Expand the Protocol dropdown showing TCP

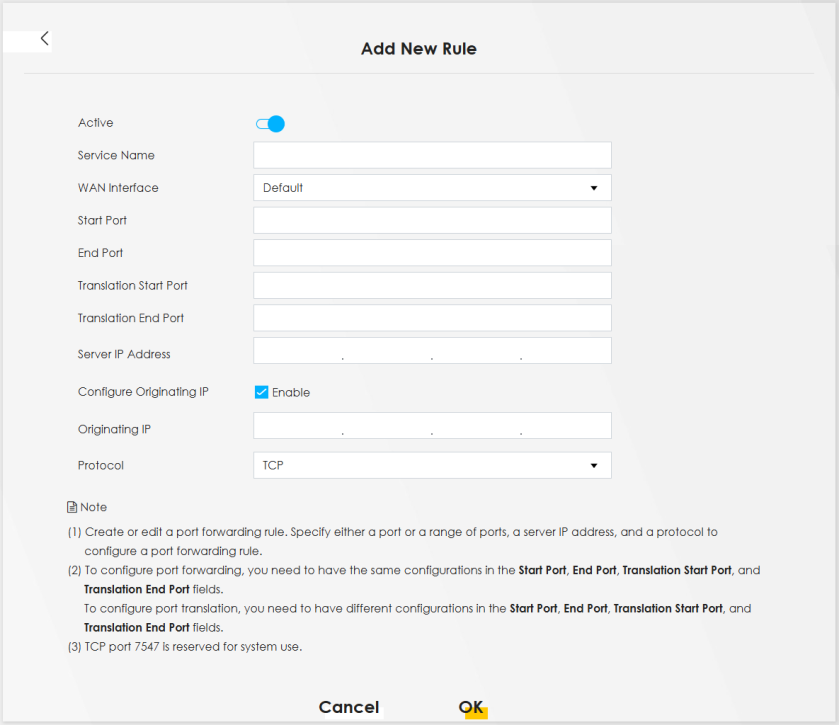[432, 465]
